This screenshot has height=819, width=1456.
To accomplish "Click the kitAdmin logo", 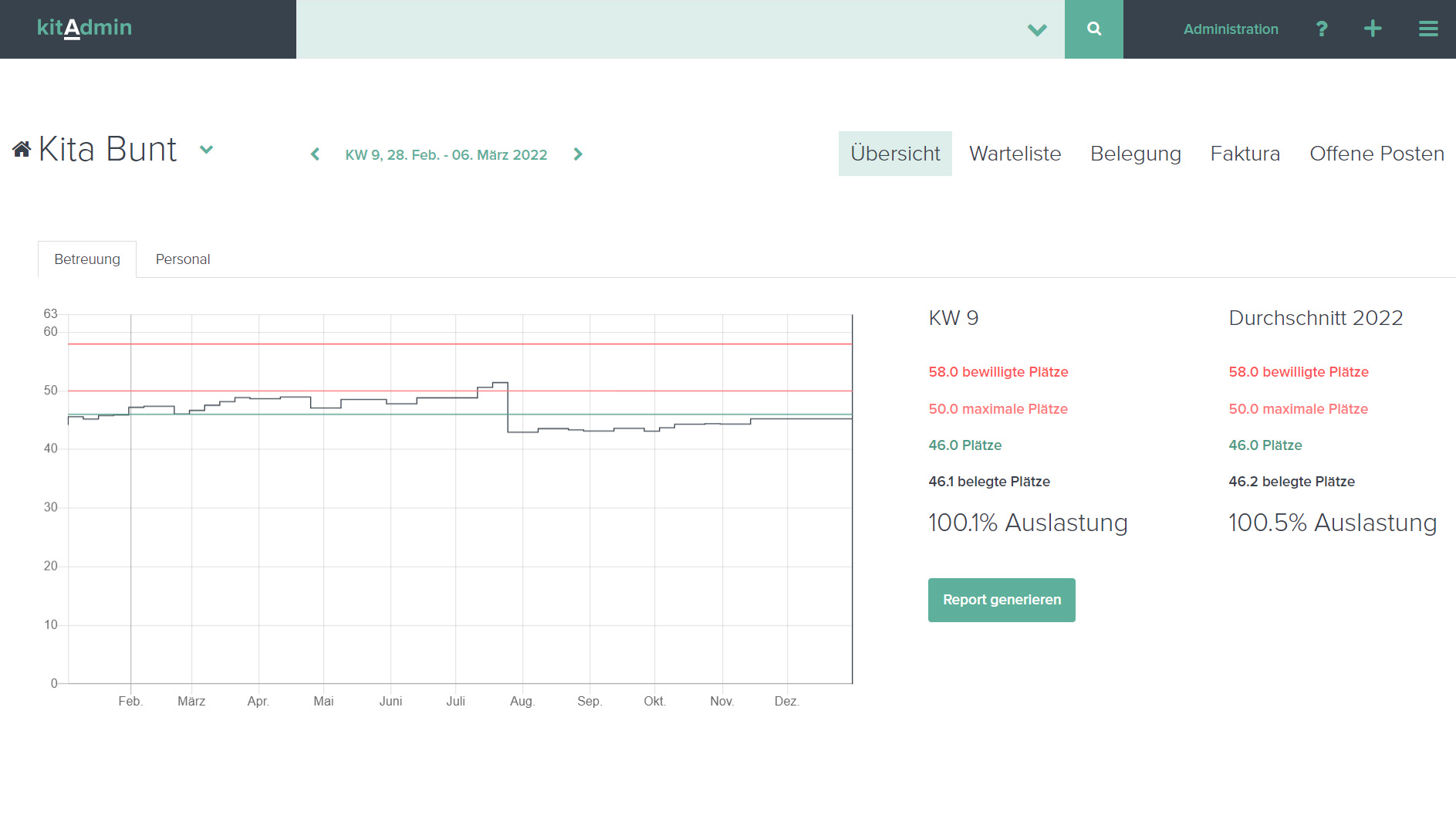I will click(x=85, y=28).
